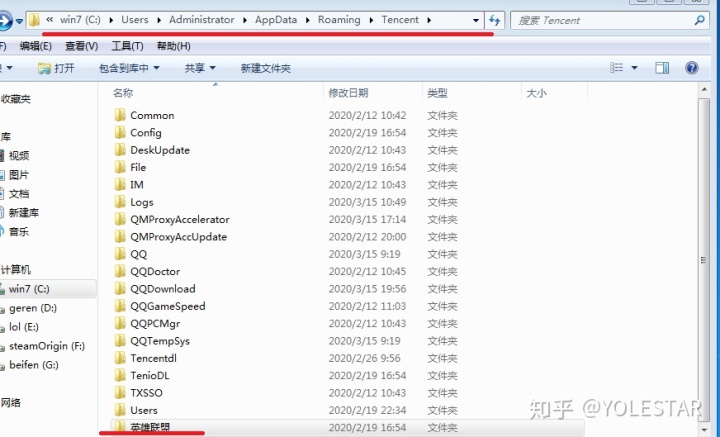Select 视频 library in navigation pane

[x=19, y=156]
